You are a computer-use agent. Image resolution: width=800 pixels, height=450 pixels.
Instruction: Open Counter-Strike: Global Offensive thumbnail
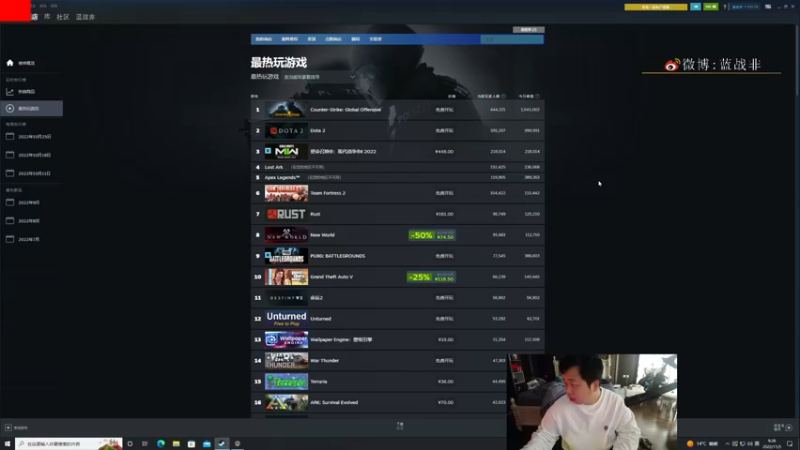tap(286, 110)
